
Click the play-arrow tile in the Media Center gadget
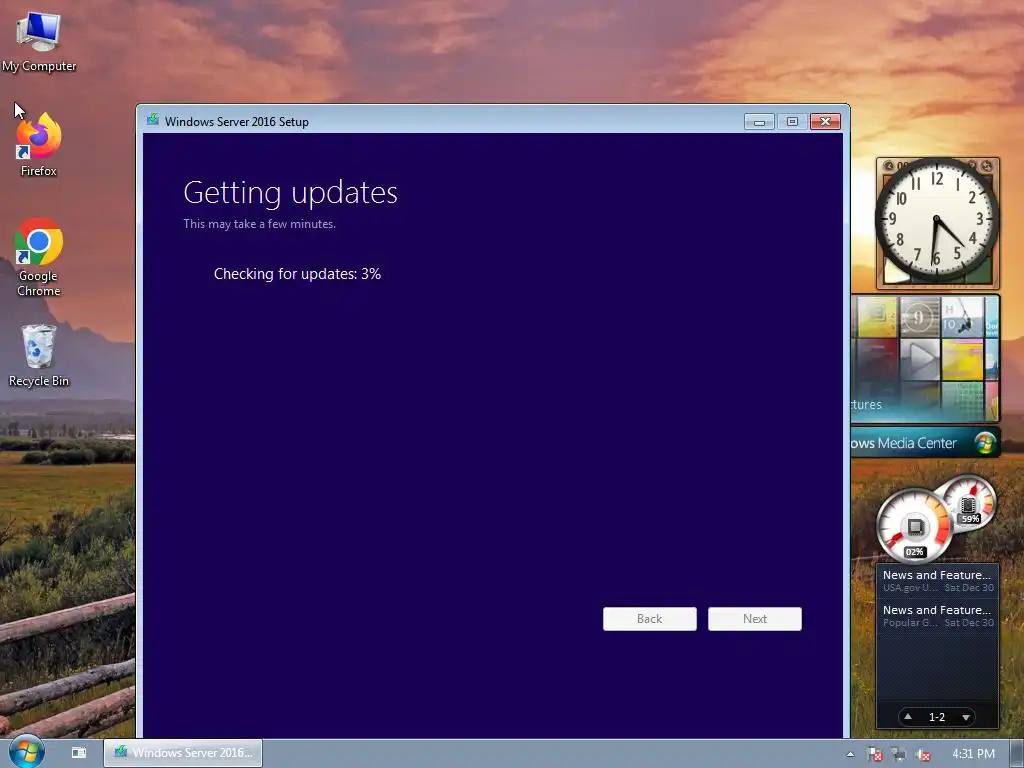tap(920, 359)
